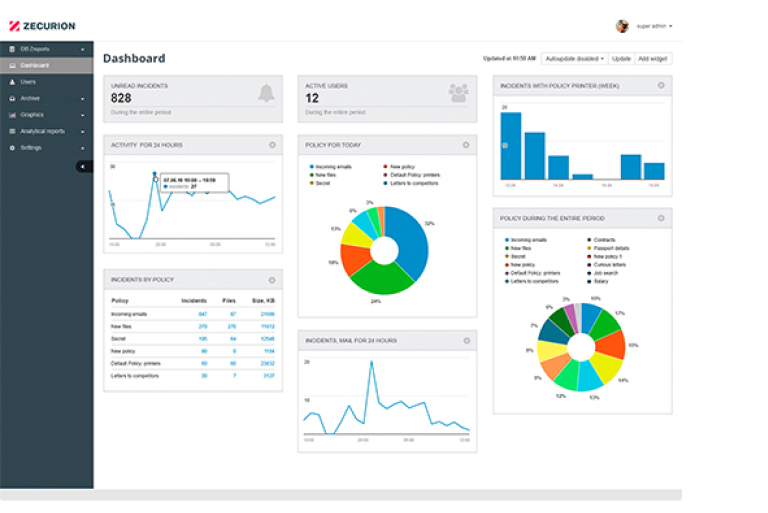Toggle Job search legend in entire period chart
The image size is (768, 513).
click(602, 273)
